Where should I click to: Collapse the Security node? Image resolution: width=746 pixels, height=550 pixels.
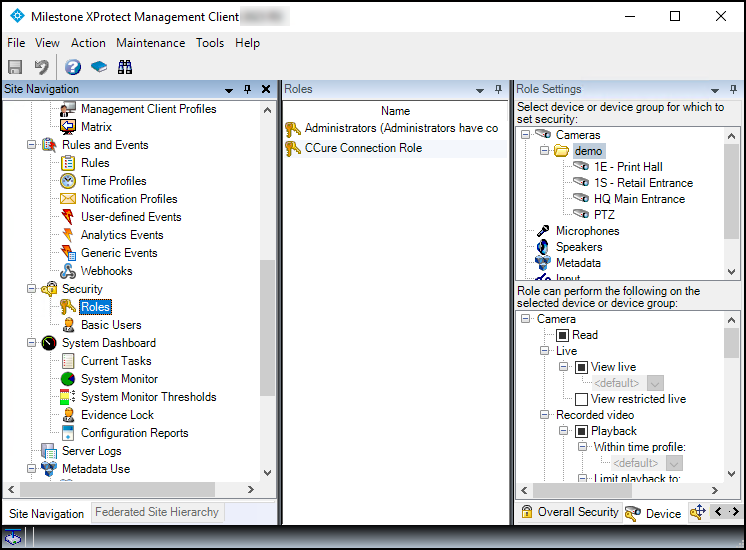click(x=31, y=289)
